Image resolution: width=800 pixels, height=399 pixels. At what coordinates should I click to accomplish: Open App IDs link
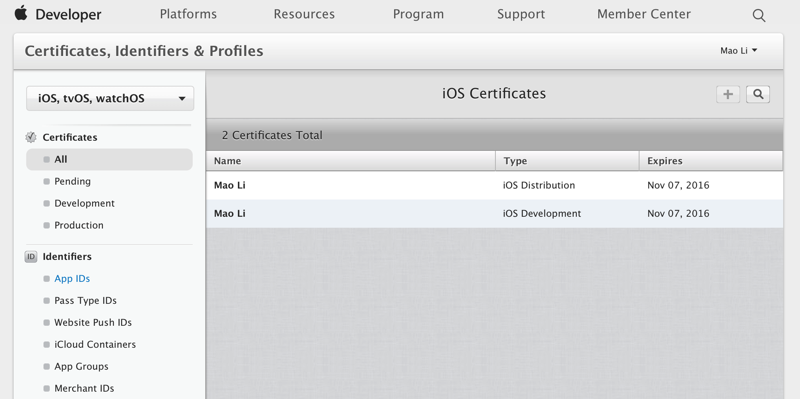pos(72,279)
